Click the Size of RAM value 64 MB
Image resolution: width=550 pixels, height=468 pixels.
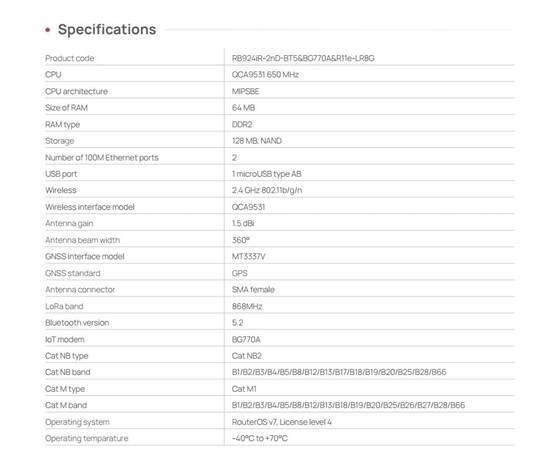coord(243,108)
